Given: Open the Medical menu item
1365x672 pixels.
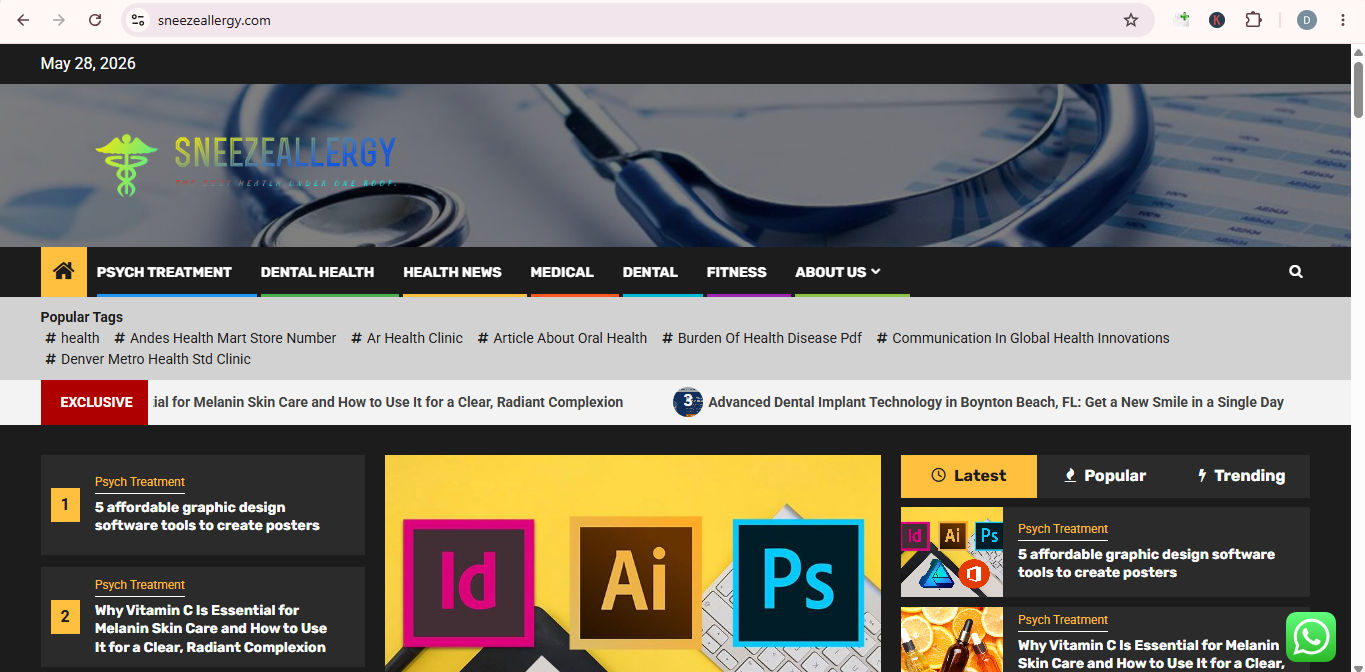Looking at the screenshot, I should [562, 272].
